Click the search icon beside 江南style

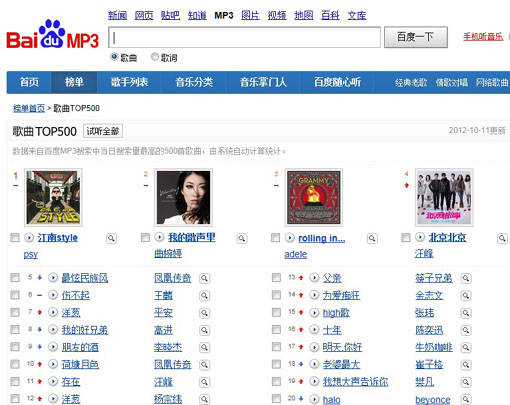[x=111, y=238]
